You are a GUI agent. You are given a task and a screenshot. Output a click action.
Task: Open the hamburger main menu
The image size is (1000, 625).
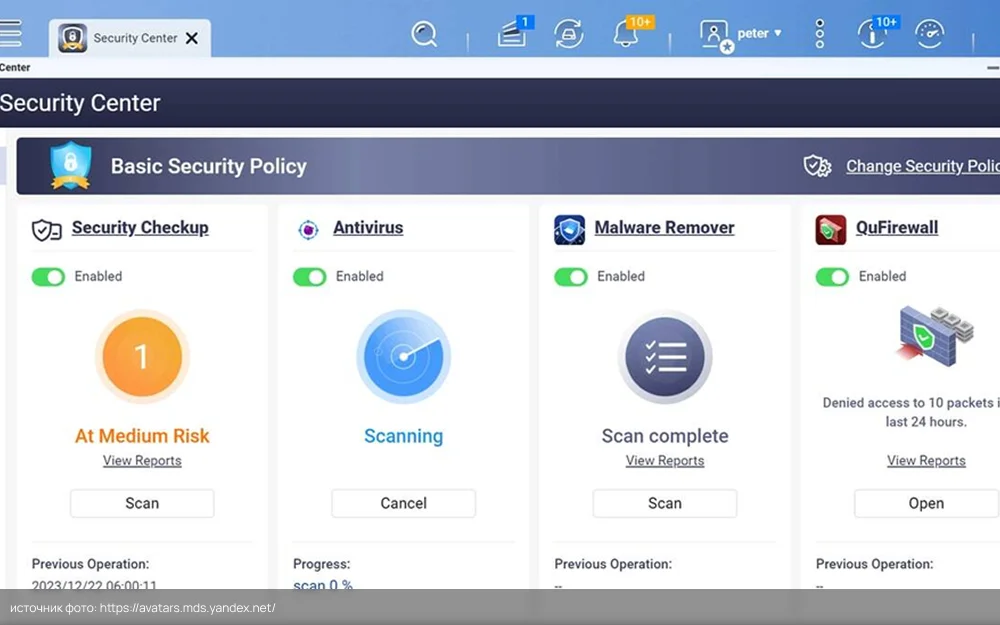pos(10,33)
